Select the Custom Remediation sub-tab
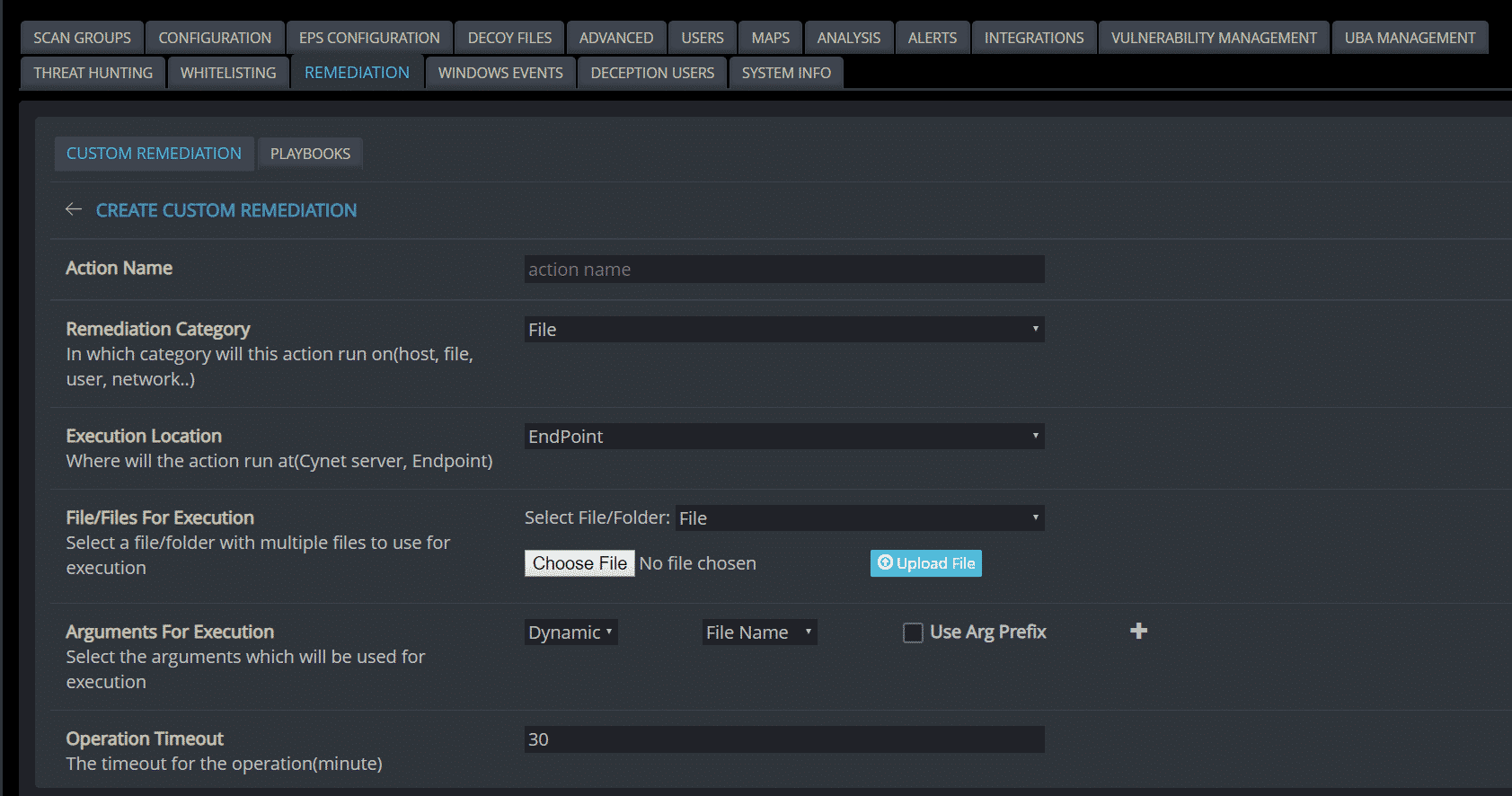The height and width of the screenshot is (796, 1512). click(154, 154)
